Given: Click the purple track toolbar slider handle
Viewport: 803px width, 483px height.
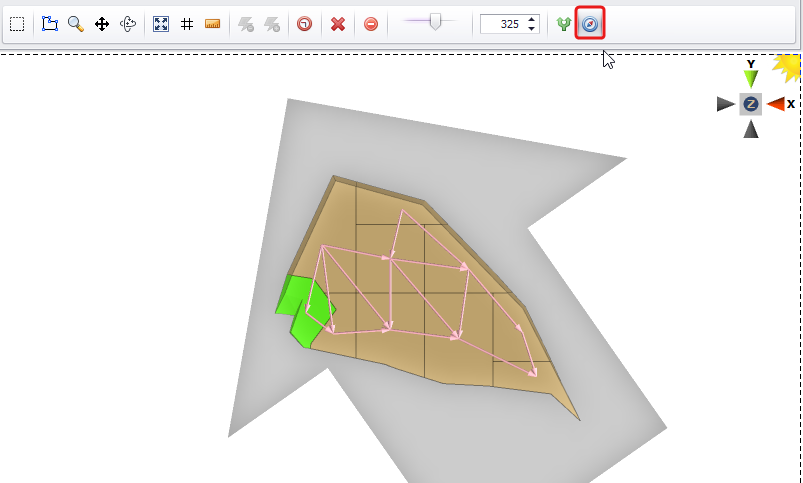Looking at the screenshot, I should pos(435,23).
